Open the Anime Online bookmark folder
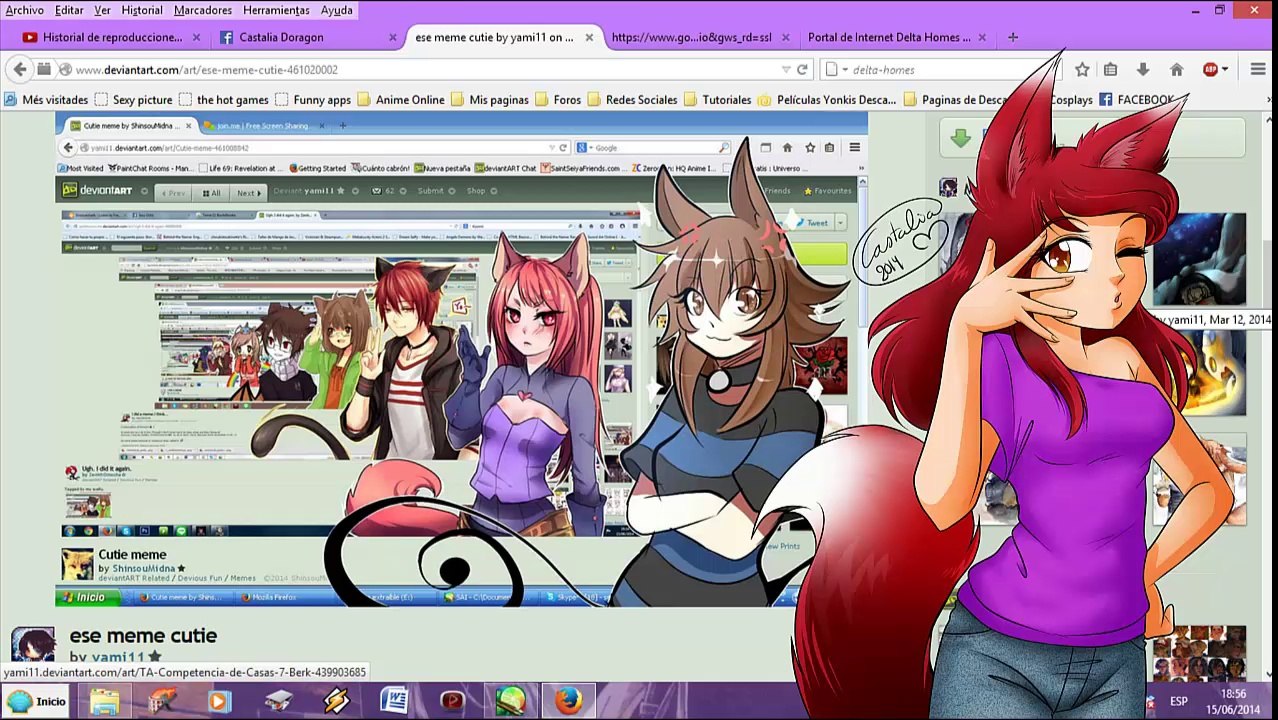The width and height of the screenshot is (1278, 720). (400, 100)
